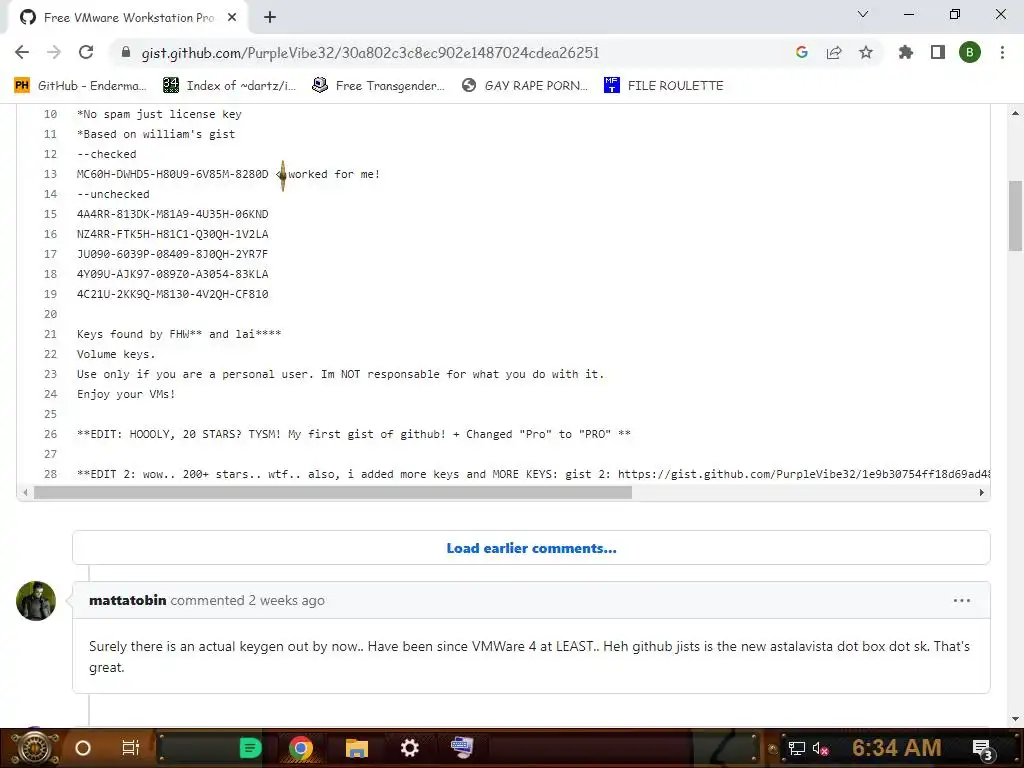
Task: Click the horizontal scrollbar left arrow
Action: [25, 492]
